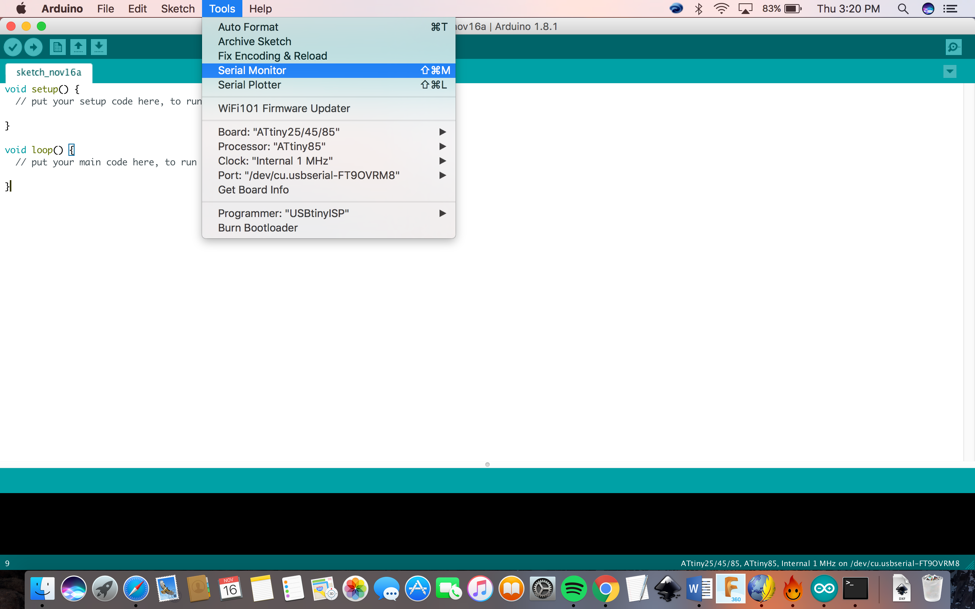The image size is (975, 609).
Task: Open Google Chrome from the dock
Action: [606, 588]
